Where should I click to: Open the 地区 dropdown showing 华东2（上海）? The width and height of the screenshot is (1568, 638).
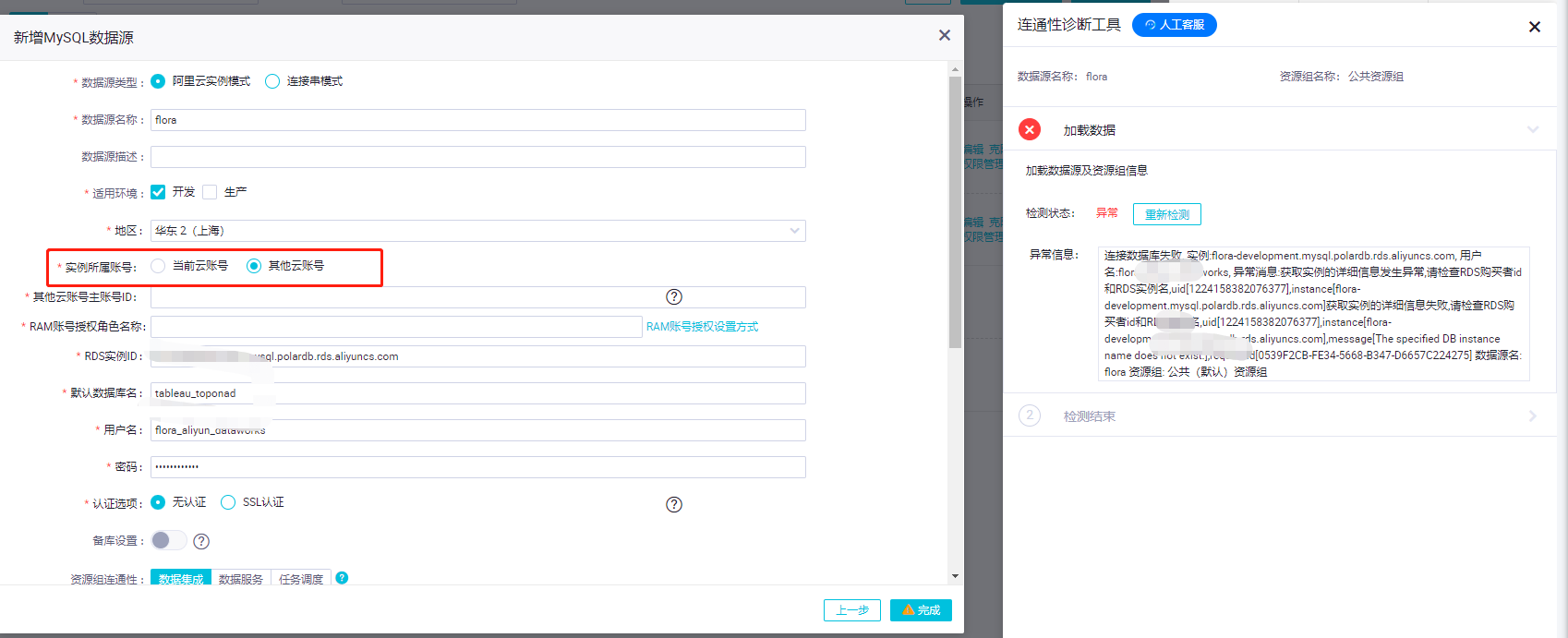point(478,231)
